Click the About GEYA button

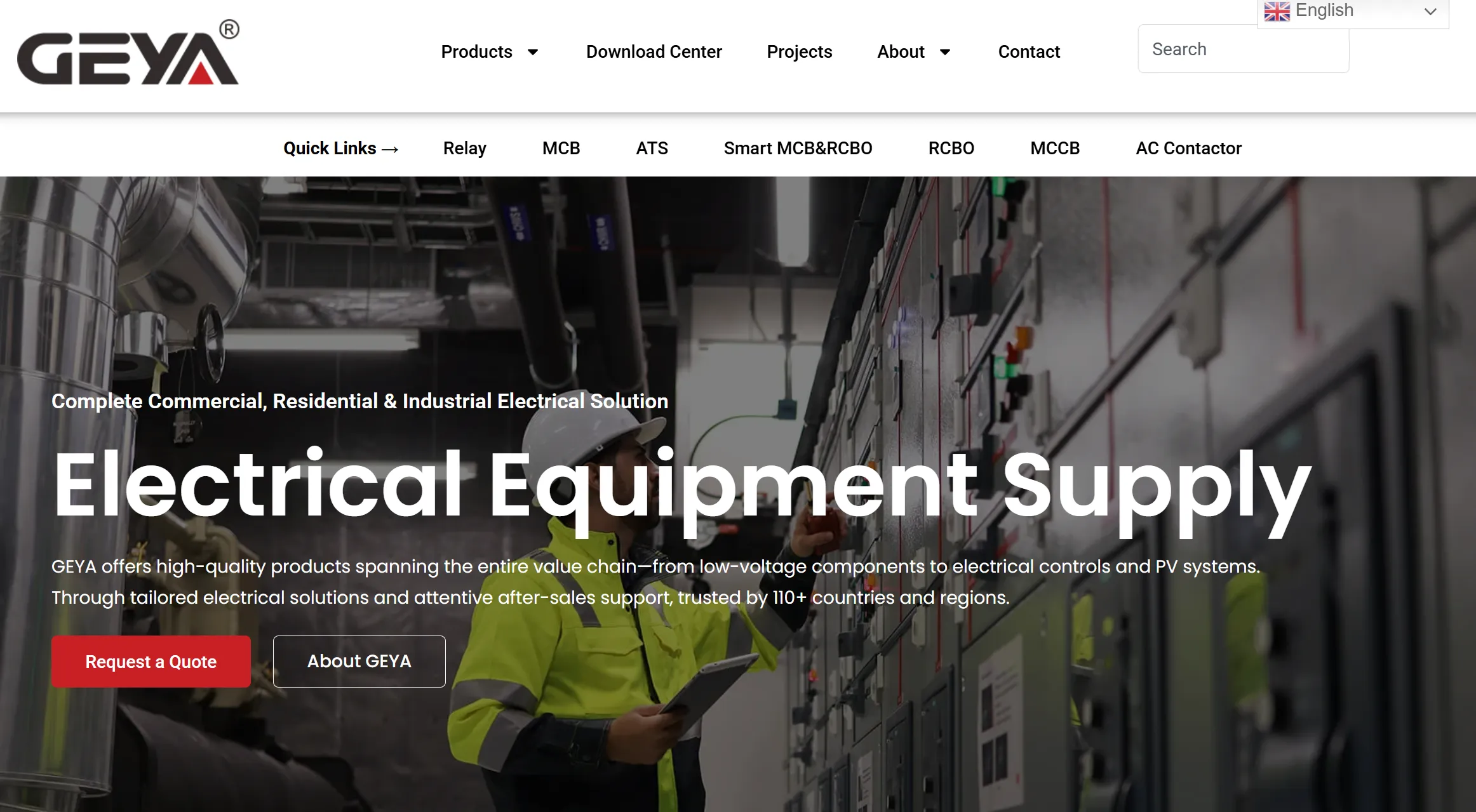click(x=359, y=662)
